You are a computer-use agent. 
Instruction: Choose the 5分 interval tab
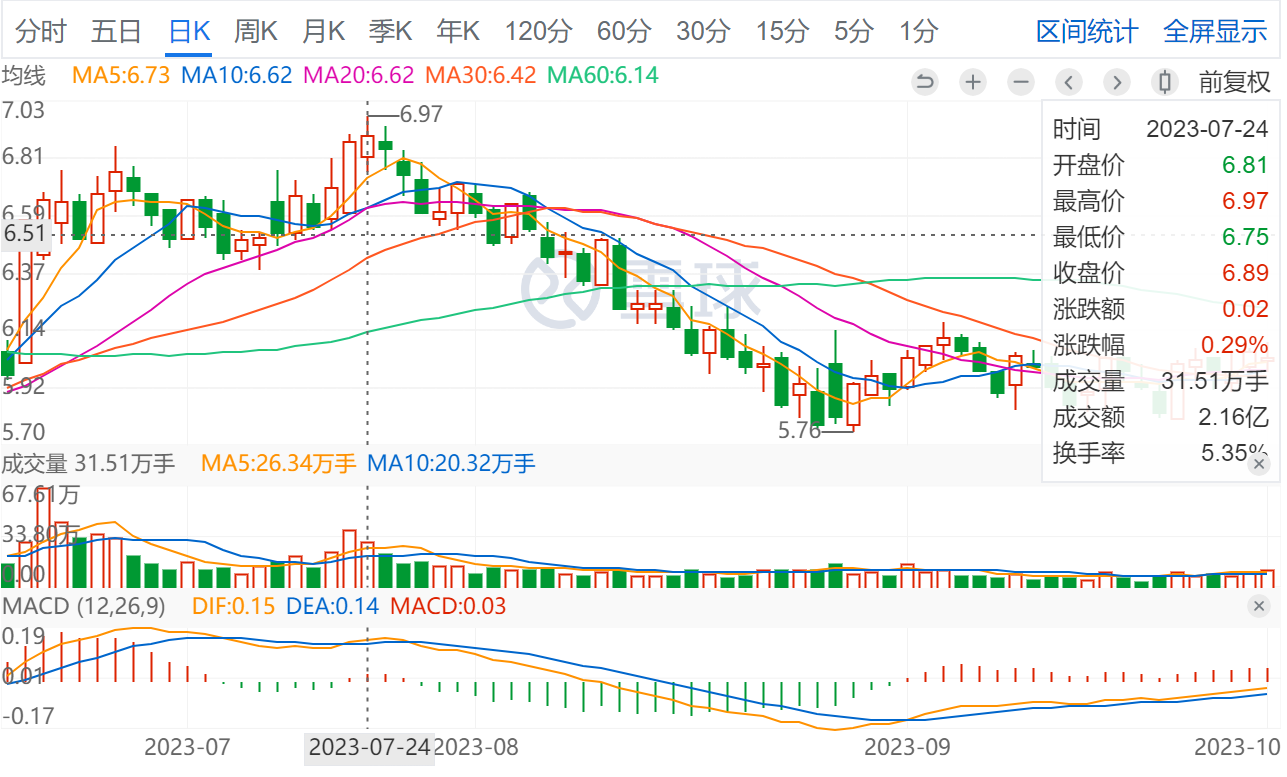(853, 31)
